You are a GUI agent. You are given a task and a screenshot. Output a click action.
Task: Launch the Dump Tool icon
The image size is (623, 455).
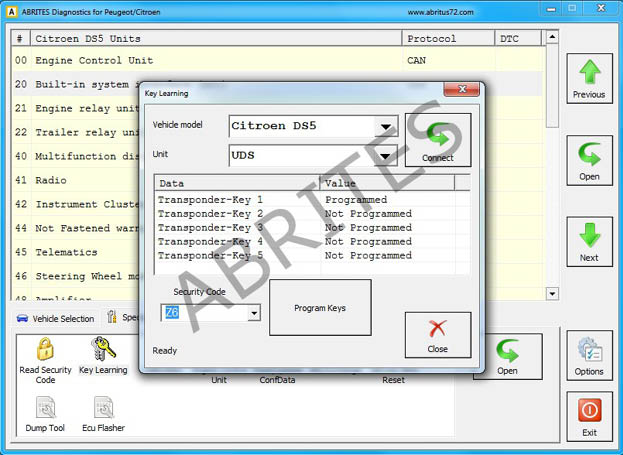click(44, 414)
